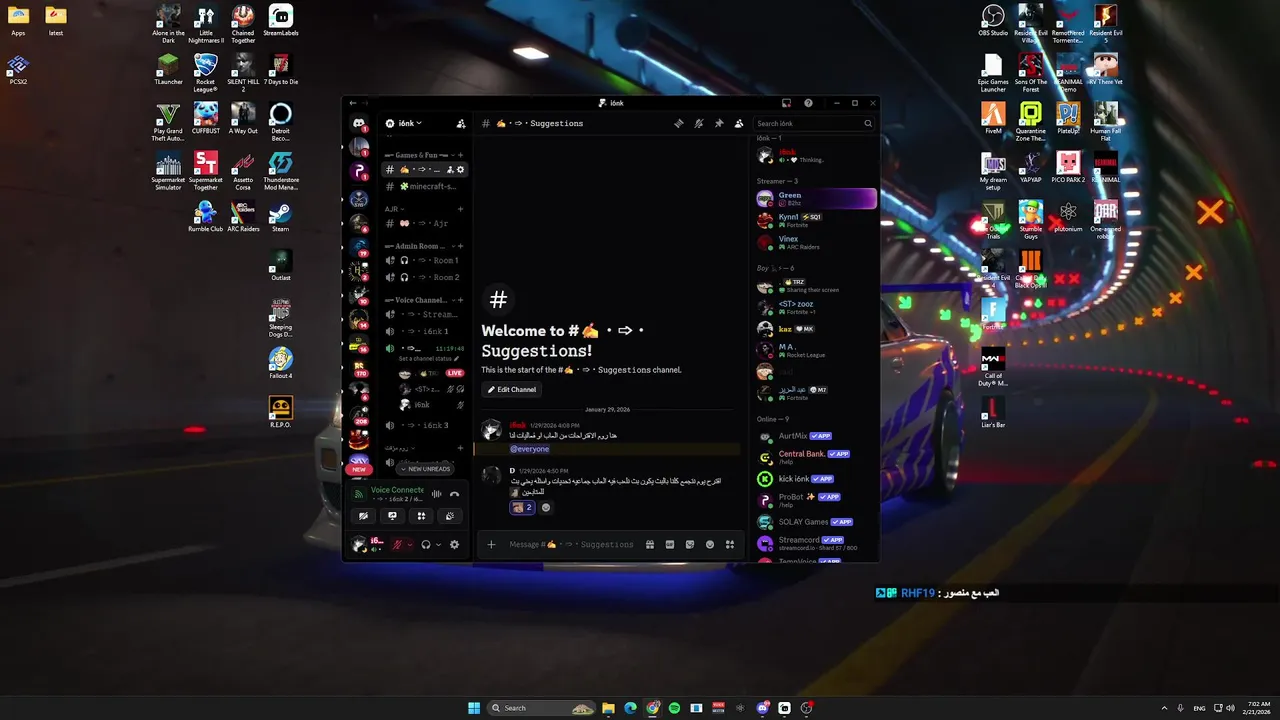Viewport: 1280px width, 720px height.
Task: Open the emoji picker in message bar
Action: pyautogui.click(x=710, y=544)
